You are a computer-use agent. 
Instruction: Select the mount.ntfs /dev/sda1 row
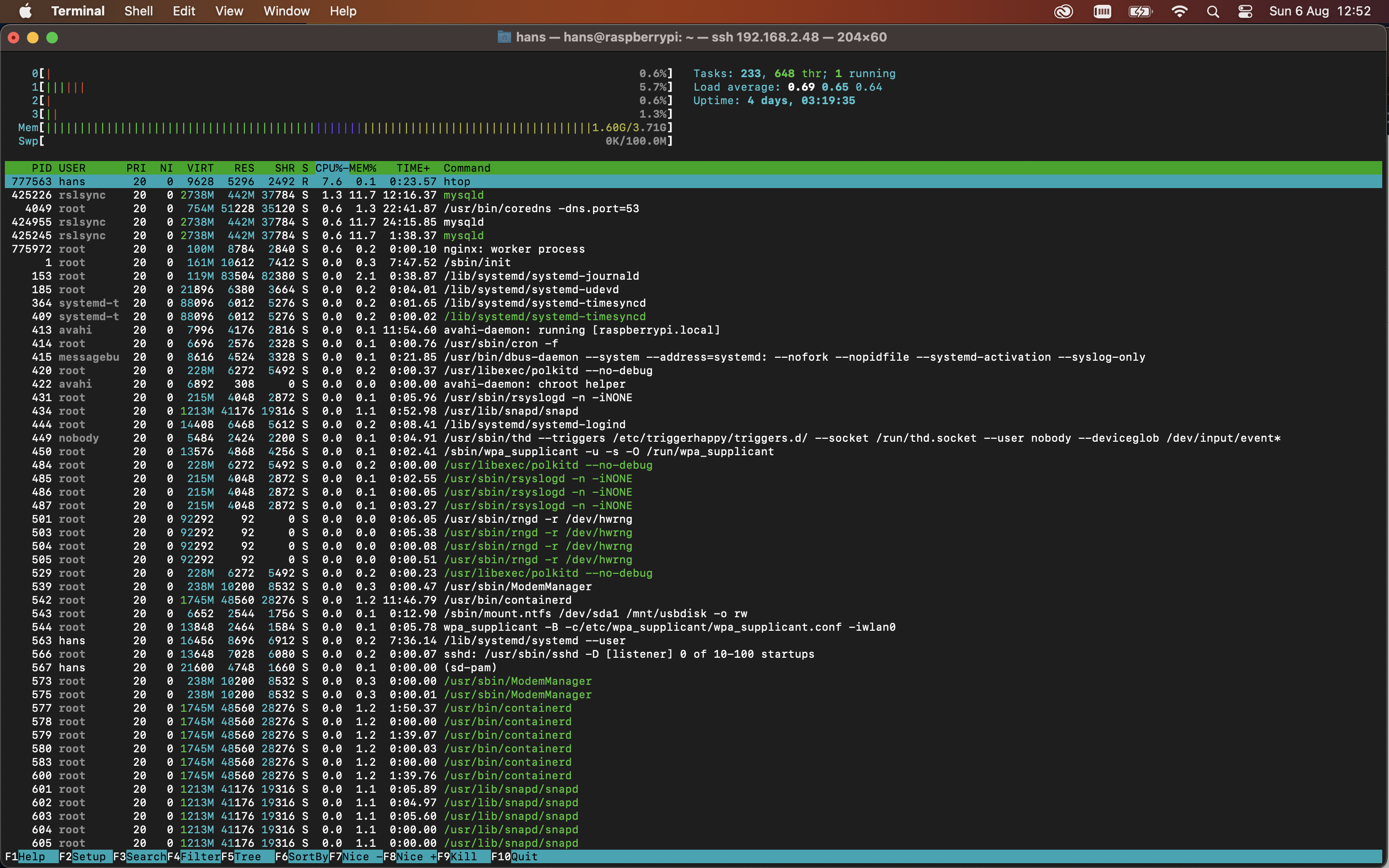pyautogui.click(x=694, y=614)
